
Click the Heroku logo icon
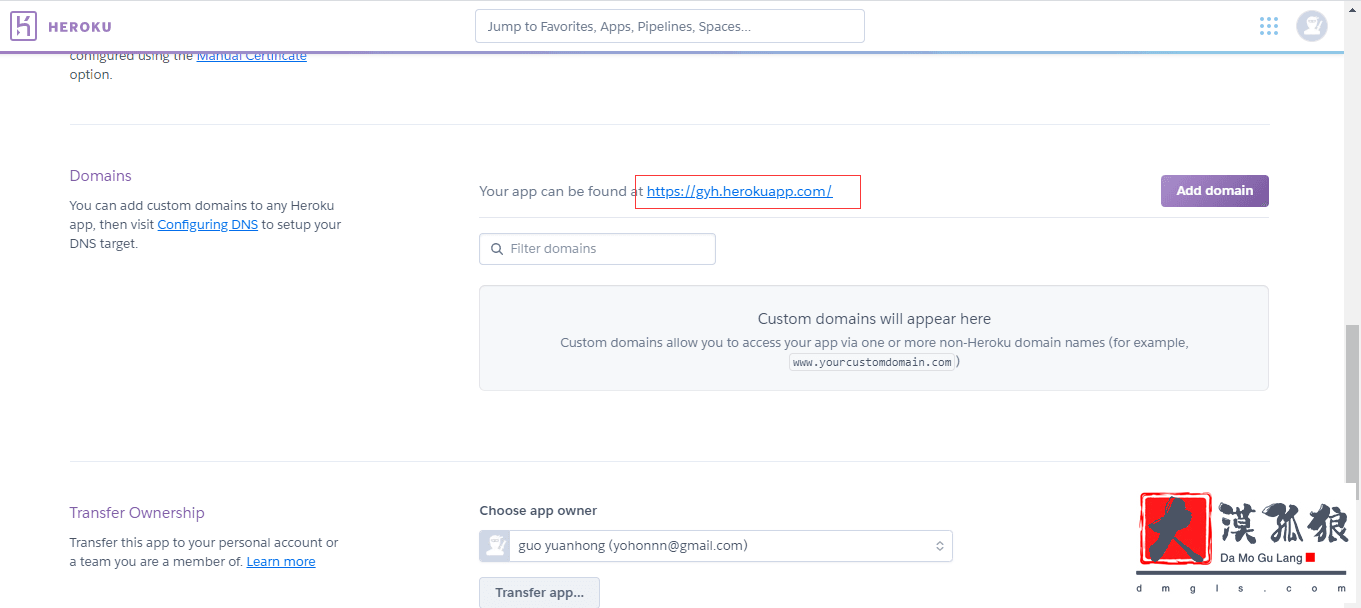(23, 27)
